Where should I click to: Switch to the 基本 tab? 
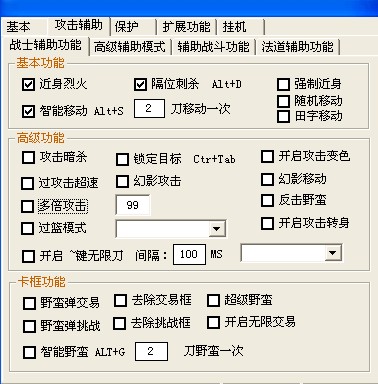point(18,27)
